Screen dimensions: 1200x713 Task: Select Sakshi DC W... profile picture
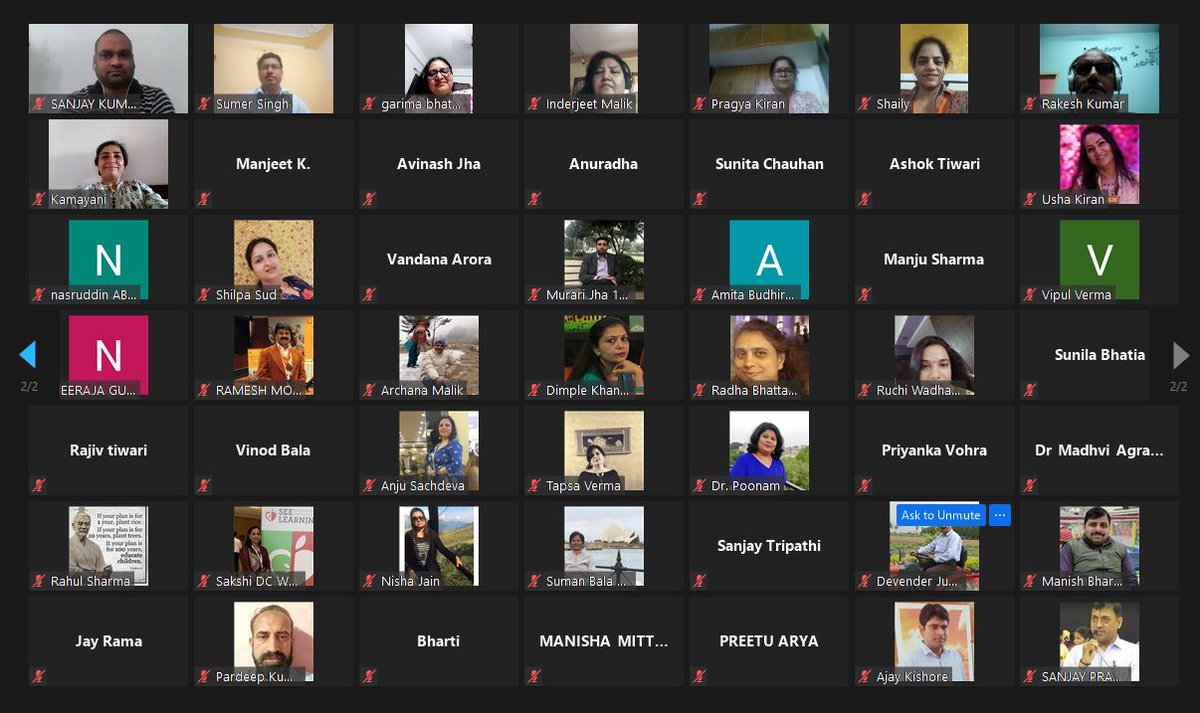click(274, 546)
